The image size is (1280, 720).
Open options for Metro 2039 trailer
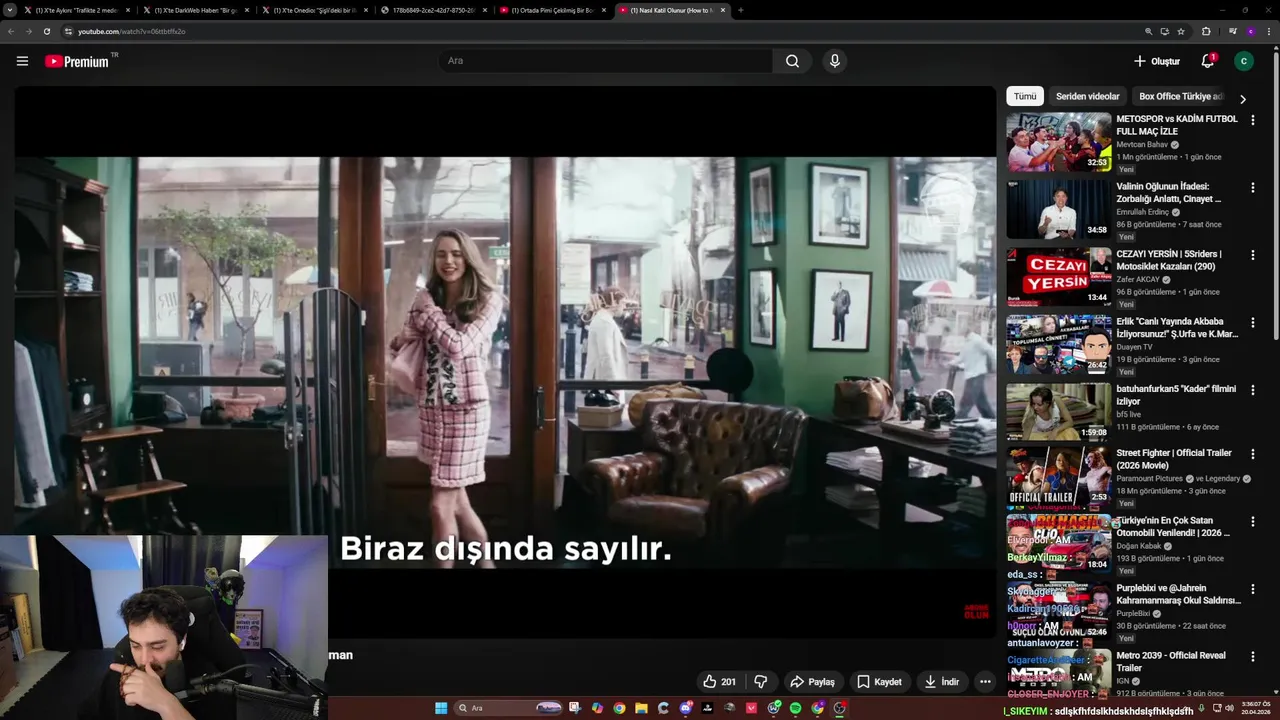[x=1252, y=656]
